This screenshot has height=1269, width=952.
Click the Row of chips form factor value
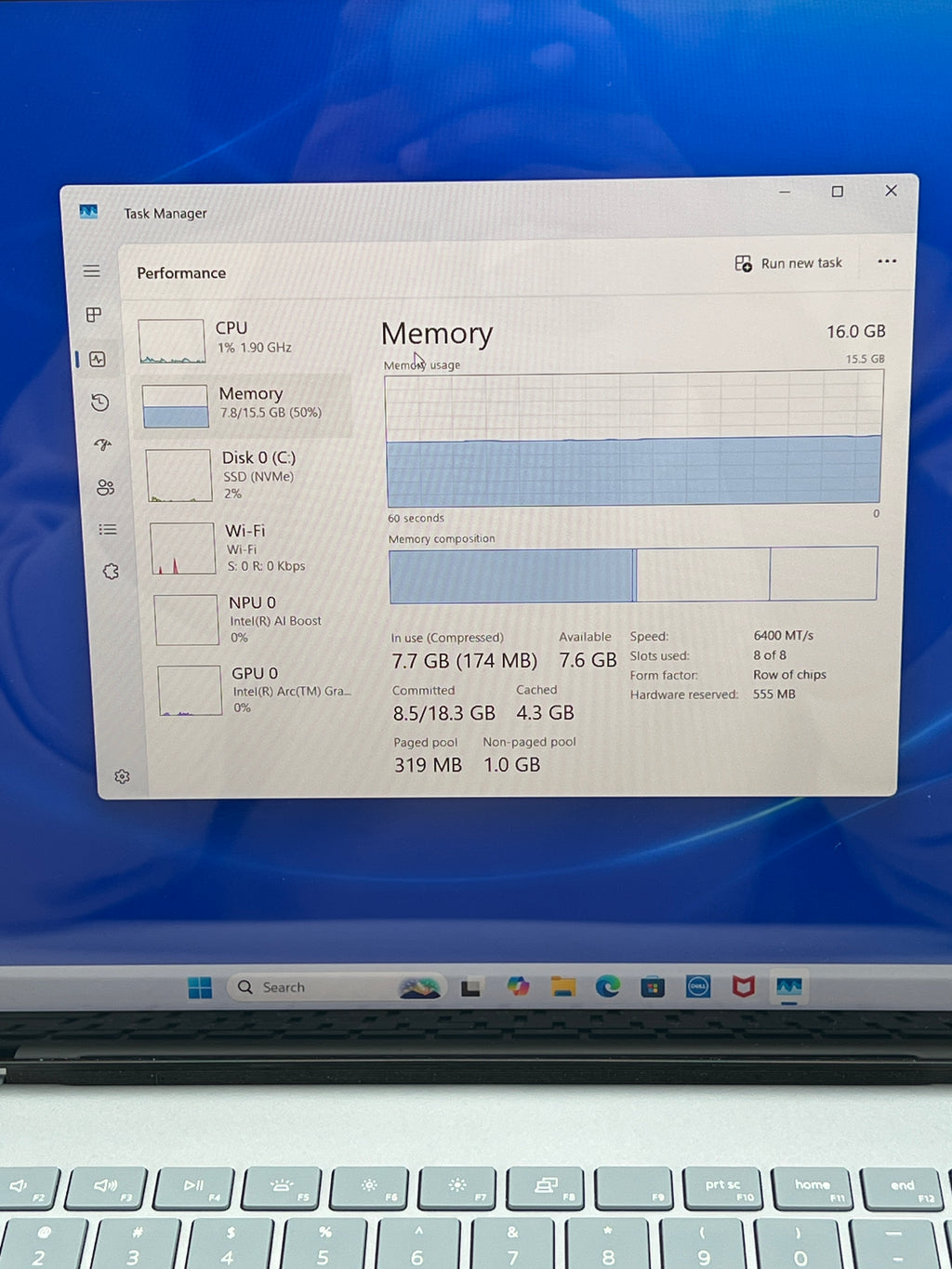click(x=789, y=675)
